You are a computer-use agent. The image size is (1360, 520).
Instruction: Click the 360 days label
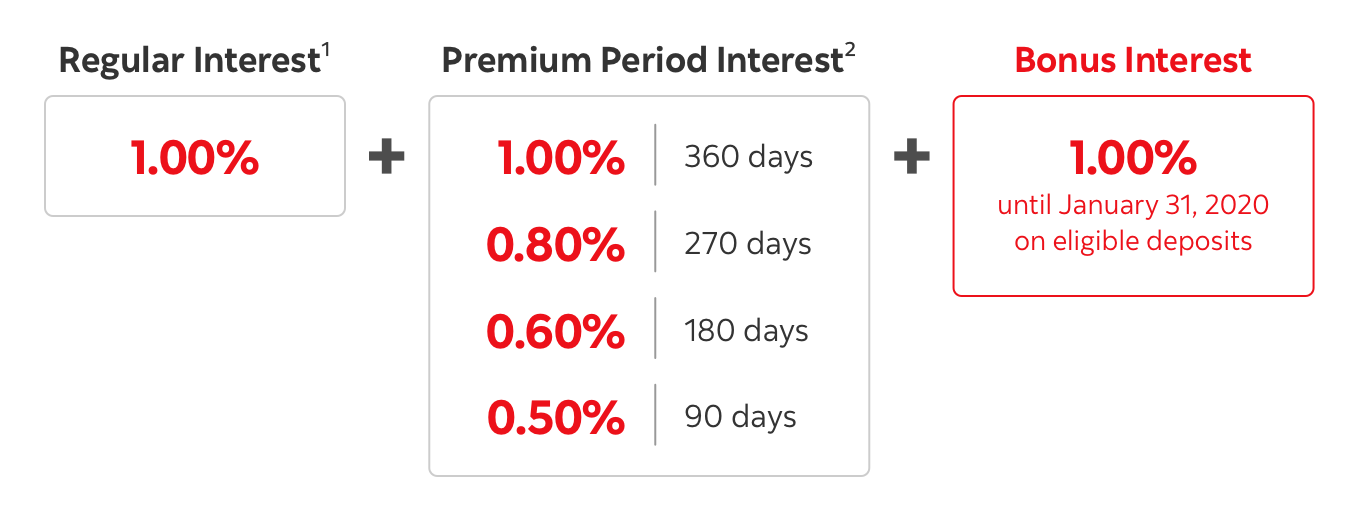748,157
